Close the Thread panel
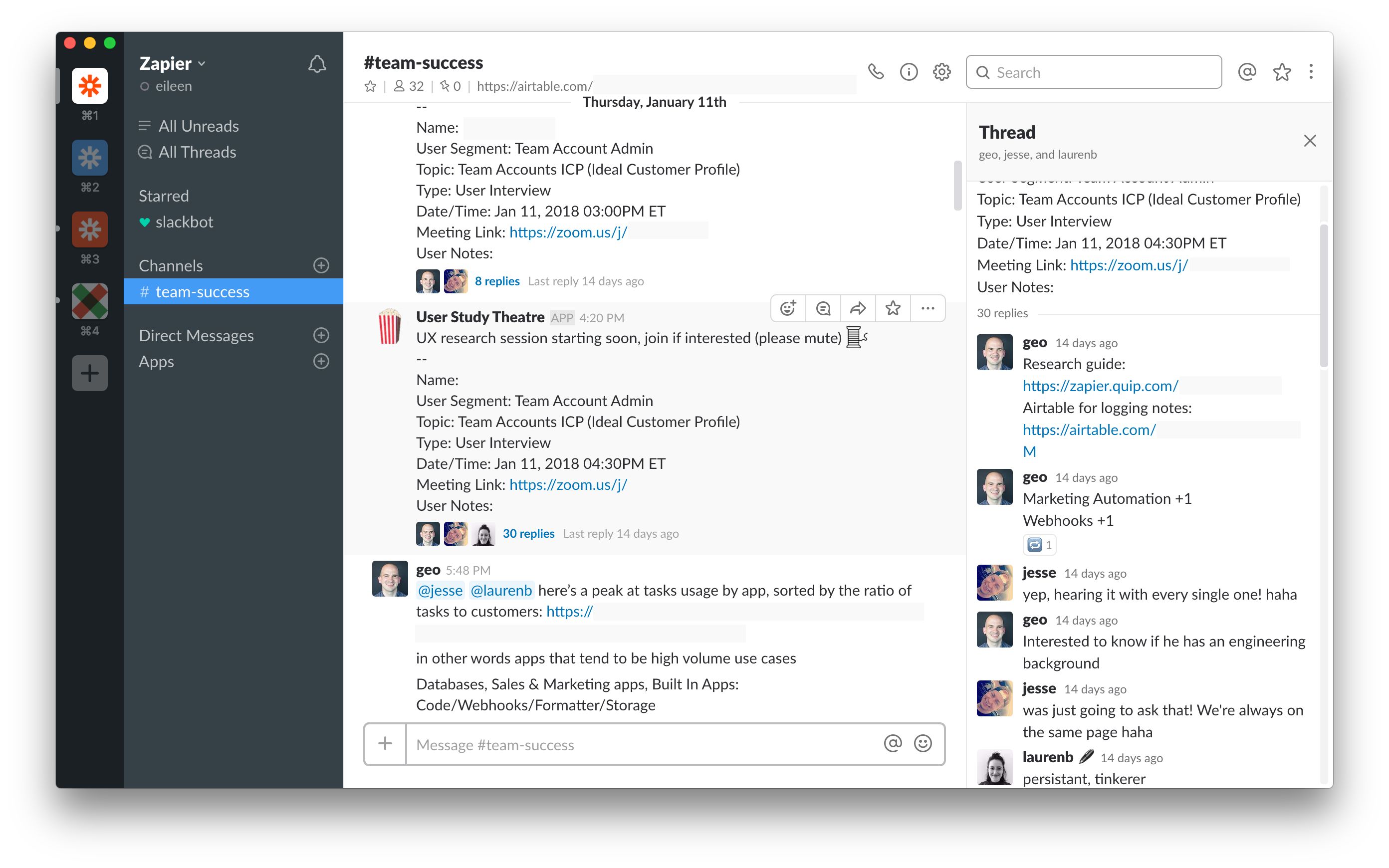Image resolution: width=1389 pixels, height=868 pixels. pyautogui.click(x=1310, y=141)
